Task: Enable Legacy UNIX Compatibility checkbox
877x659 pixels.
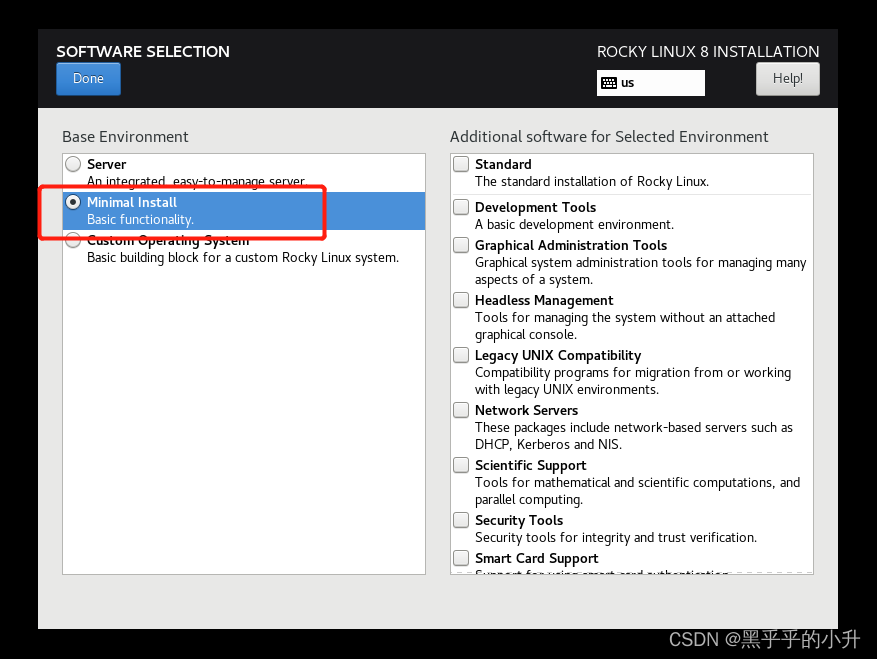Action: [461, 355]
